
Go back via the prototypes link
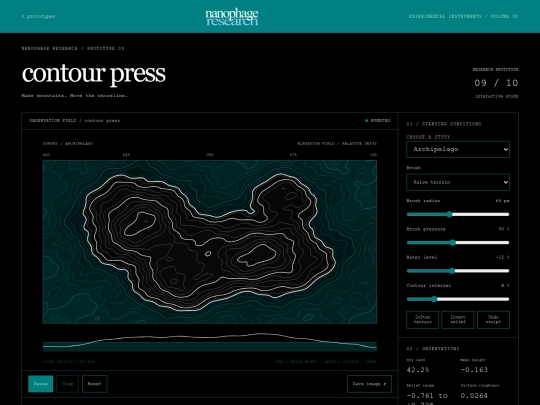[x=38, y=16]
